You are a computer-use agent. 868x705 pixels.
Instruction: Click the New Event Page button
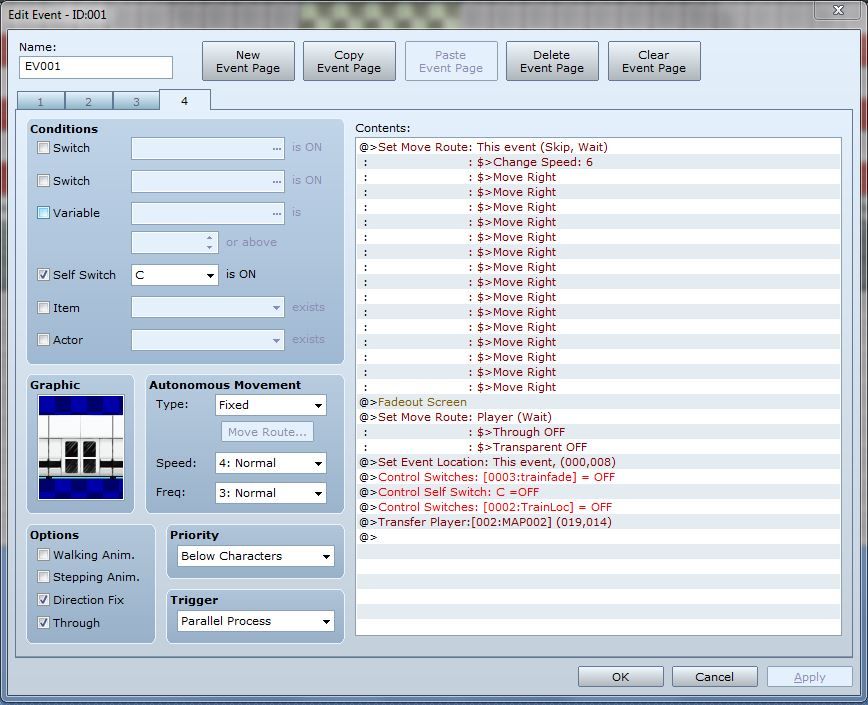click(248, 61)
